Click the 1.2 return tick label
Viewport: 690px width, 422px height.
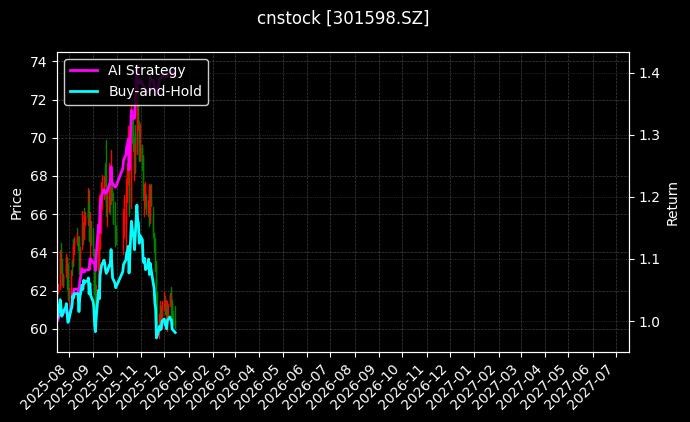point(648,197)
